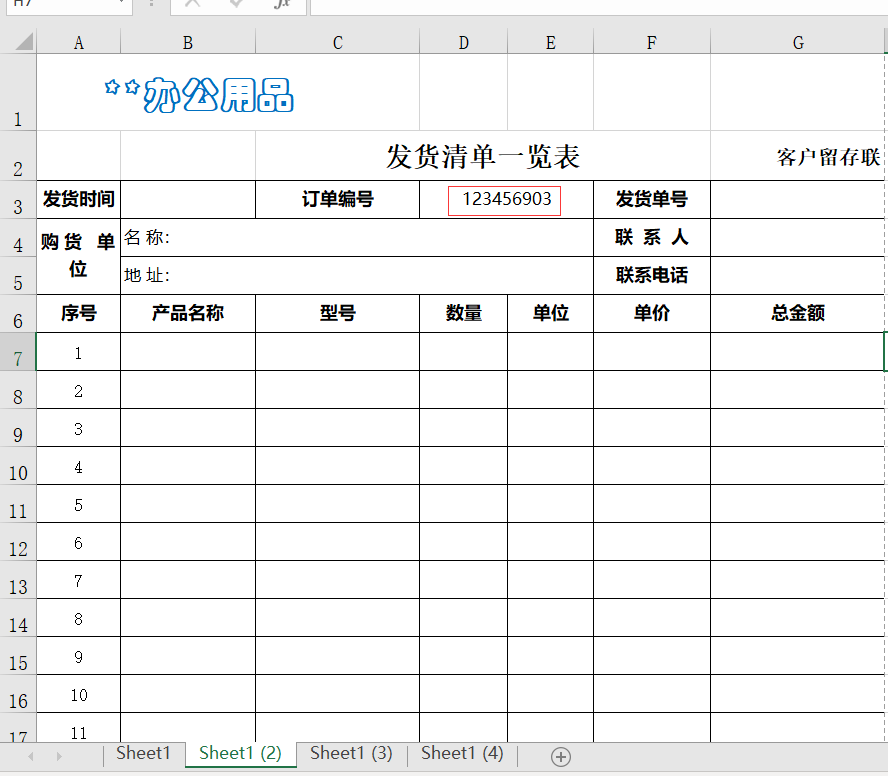Click serial number 1 cell
888x776 pixels.
pos(79,352)
